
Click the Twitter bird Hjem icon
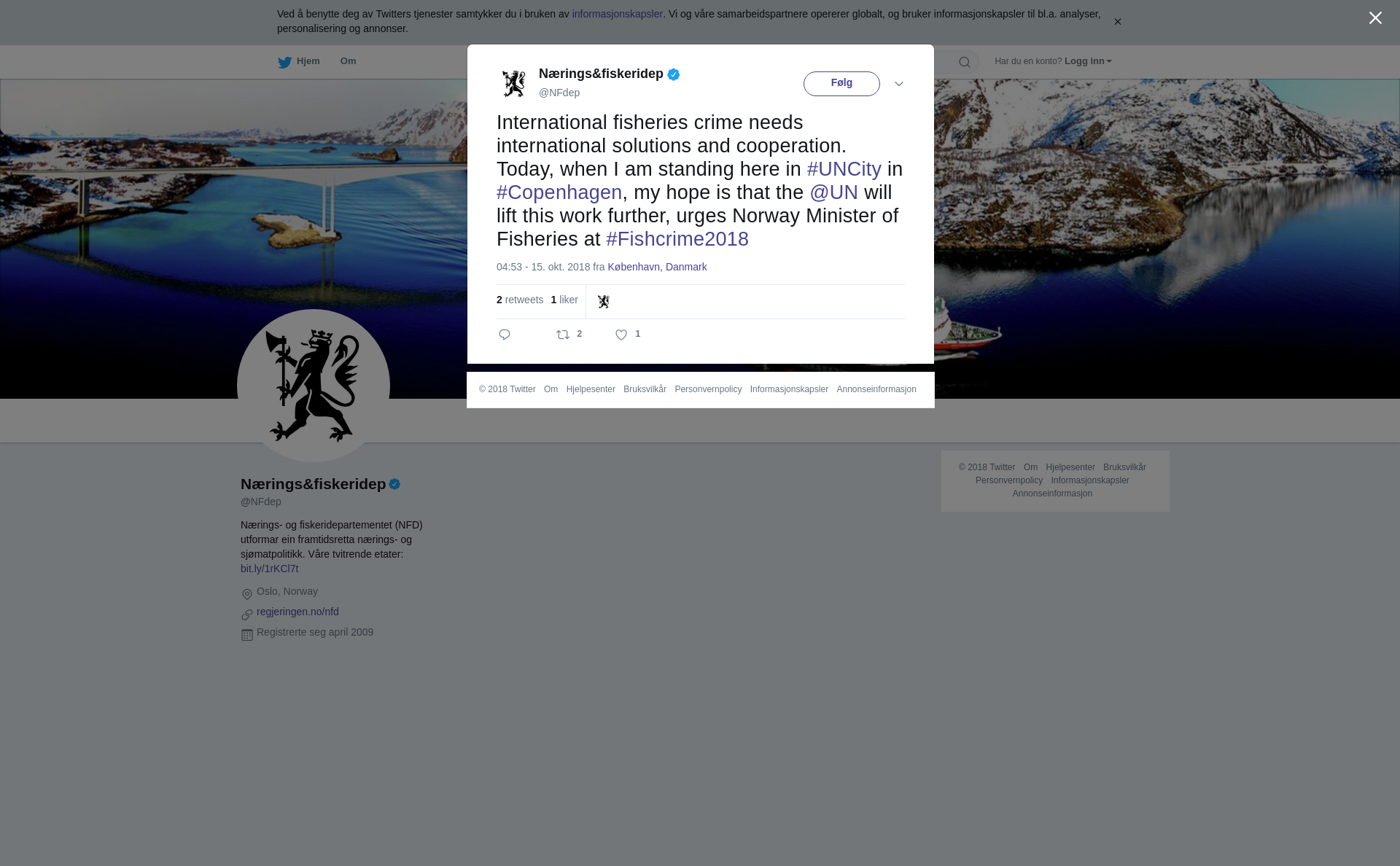pyautogui.click(x=284, y=62)
